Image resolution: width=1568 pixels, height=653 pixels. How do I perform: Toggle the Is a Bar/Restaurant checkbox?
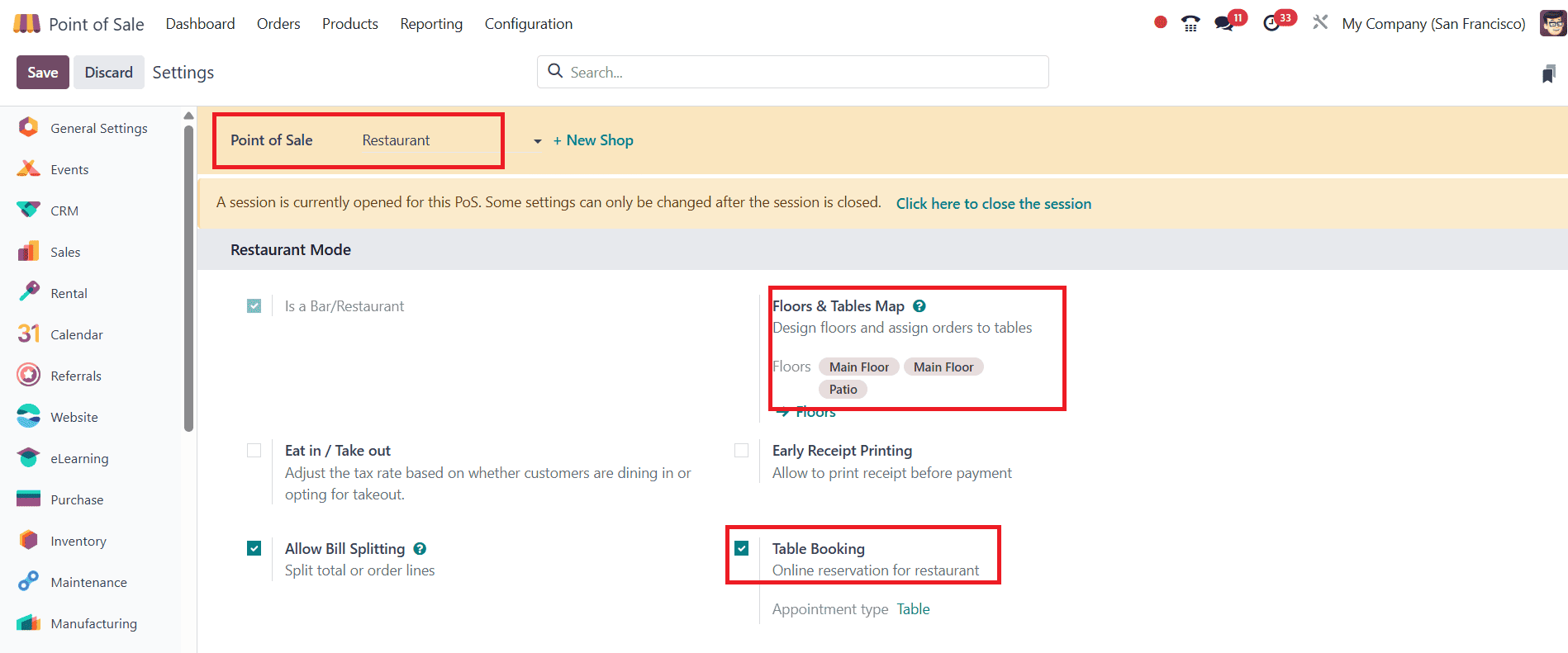point(254,306)
